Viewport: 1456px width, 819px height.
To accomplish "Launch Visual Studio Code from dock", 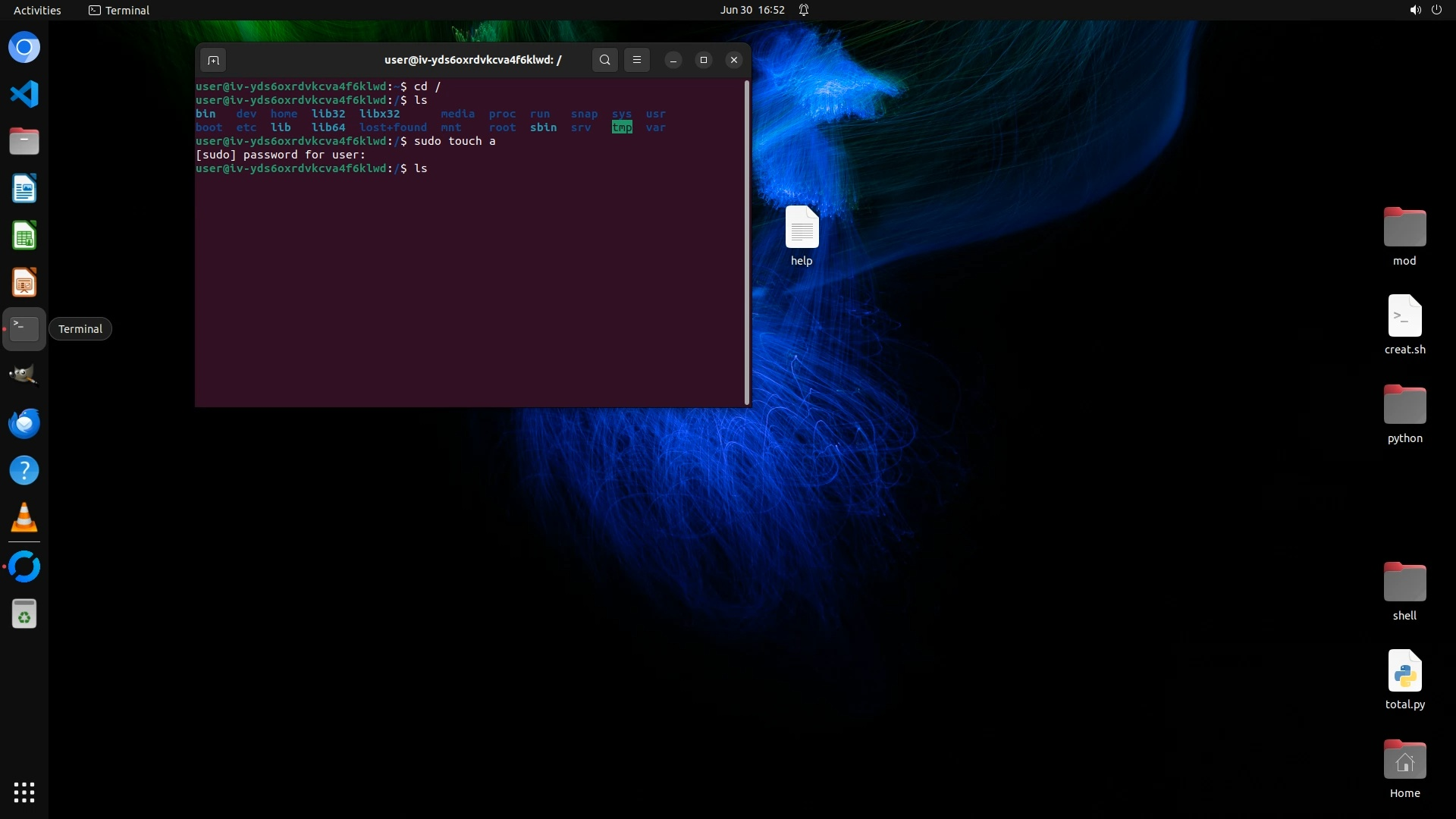I will [24, 94].
